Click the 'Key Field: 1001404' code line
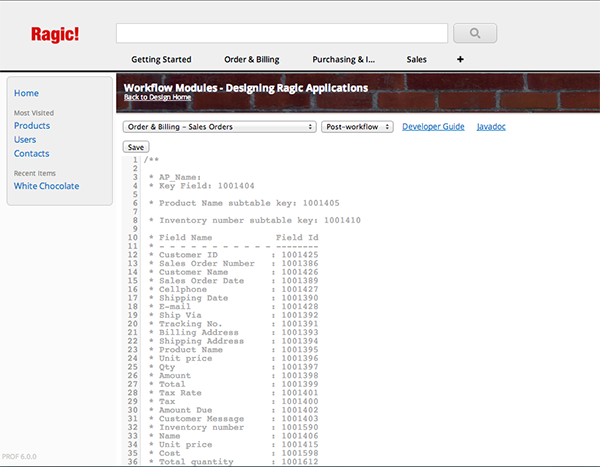The height and width of the screenshot is (467, 600). click(x=202, y=186)
